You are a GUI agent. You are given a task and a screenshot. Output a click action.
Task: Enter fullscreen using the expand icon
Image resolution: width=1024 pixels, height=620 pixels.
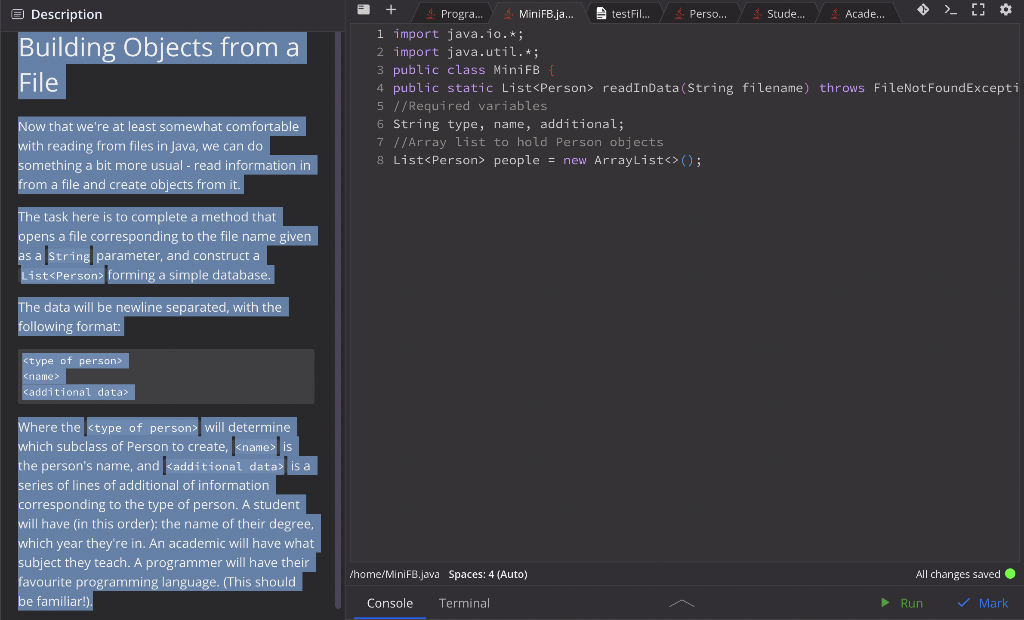[976, 10]
